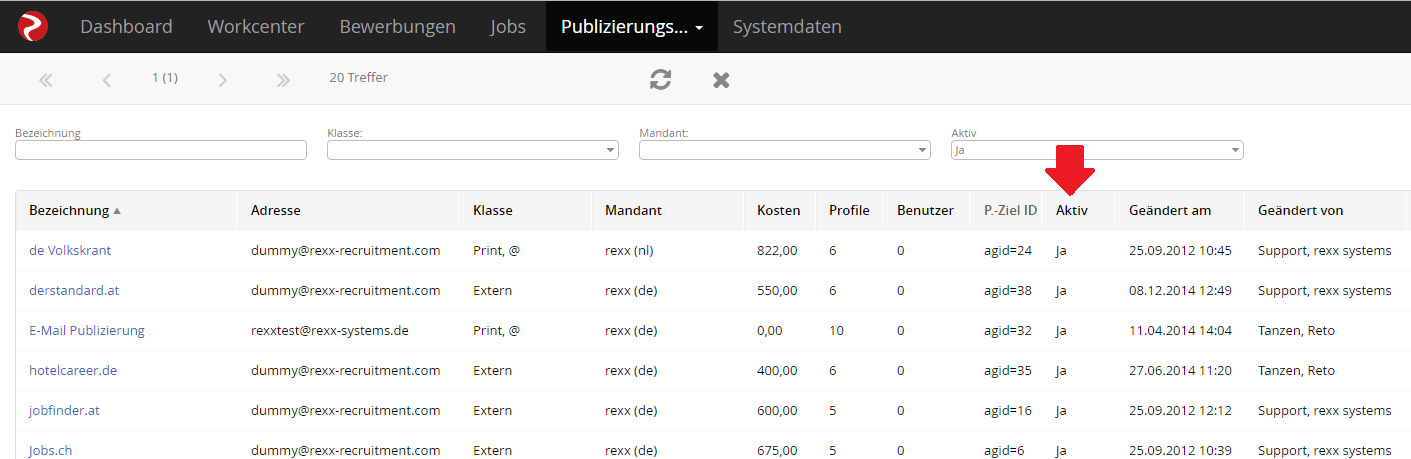
Task: Click date 25.09.2012 12:12
Action: [1180, 410]
